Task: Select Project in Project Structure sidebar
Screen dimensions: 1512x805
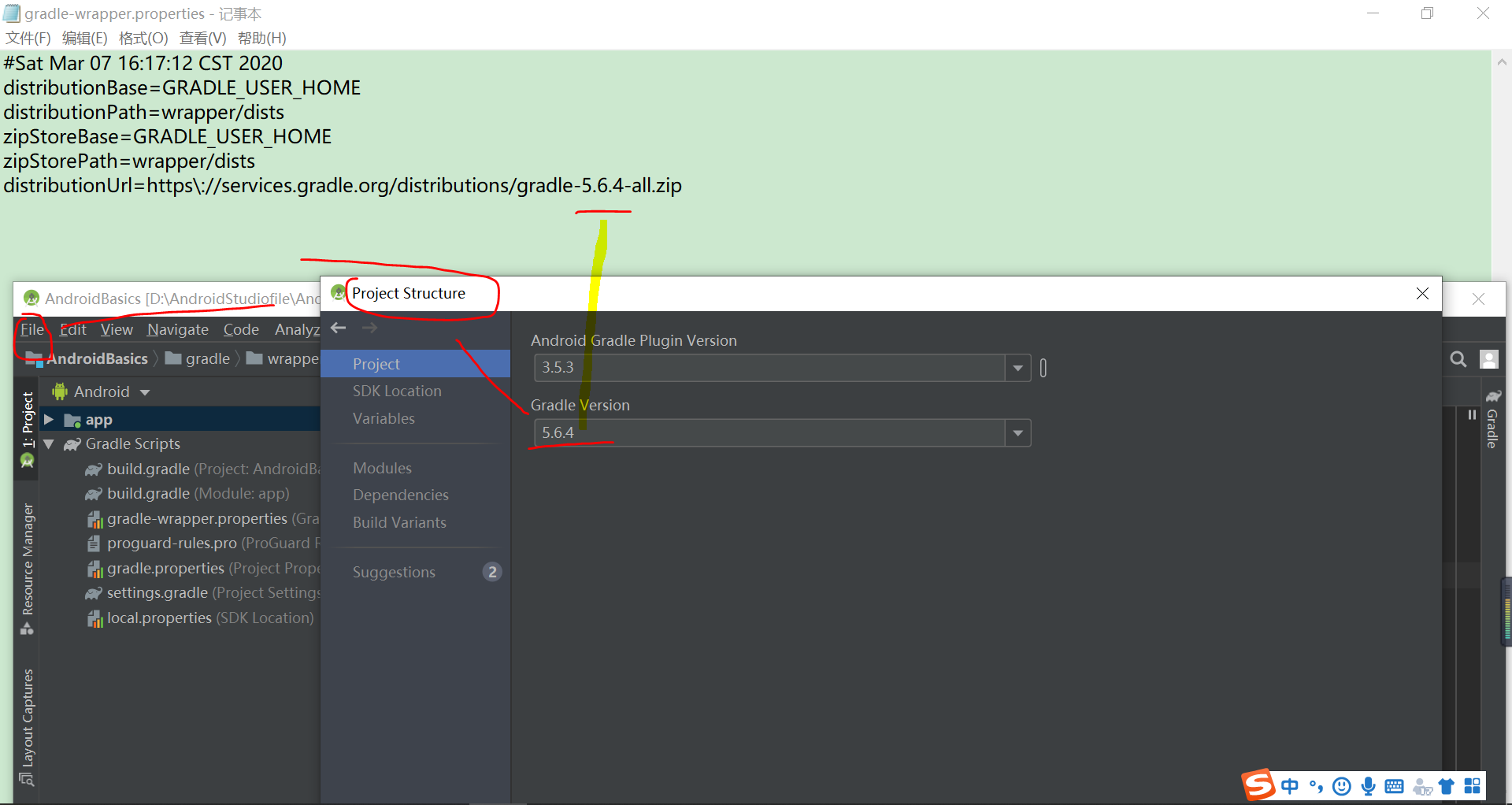Action: pos(415,364)
